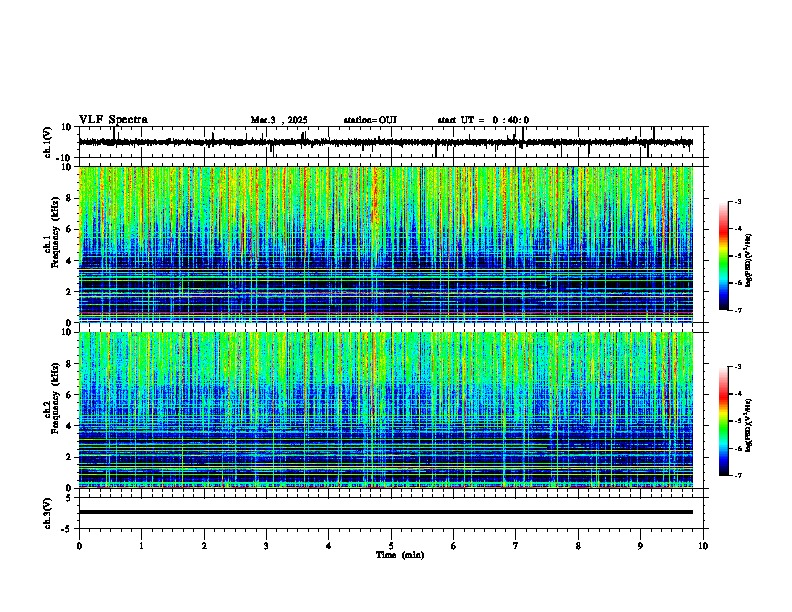Image resolution: width=792 pixels, height=612 pixels.
Task: Click time axis tick label "7"
Action: click(x=516, y=546)
